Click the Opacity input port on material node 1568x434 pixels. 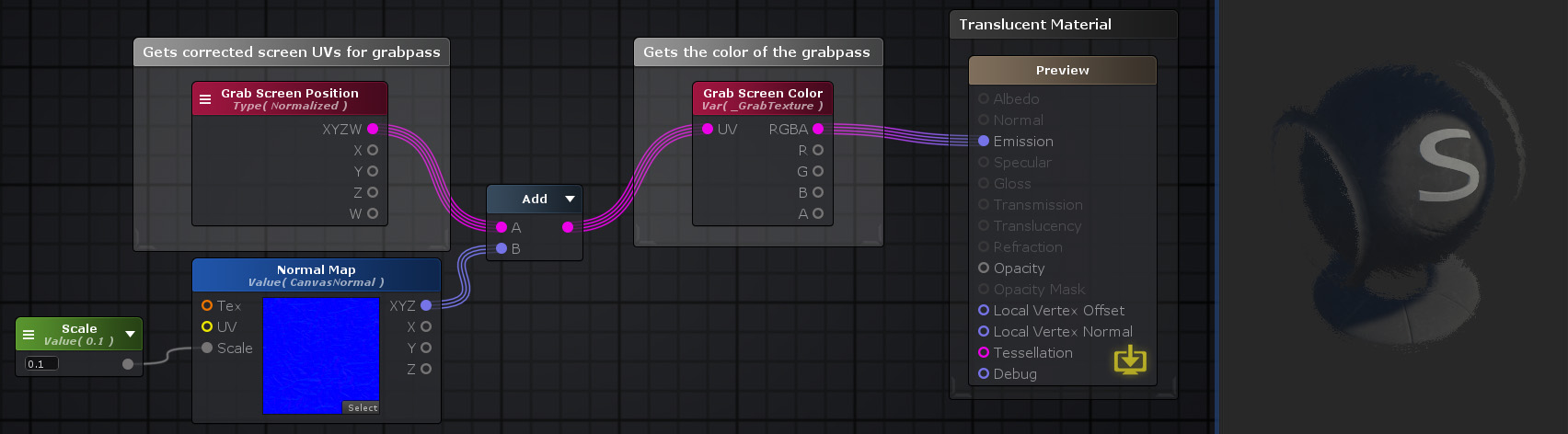[984, 268]
